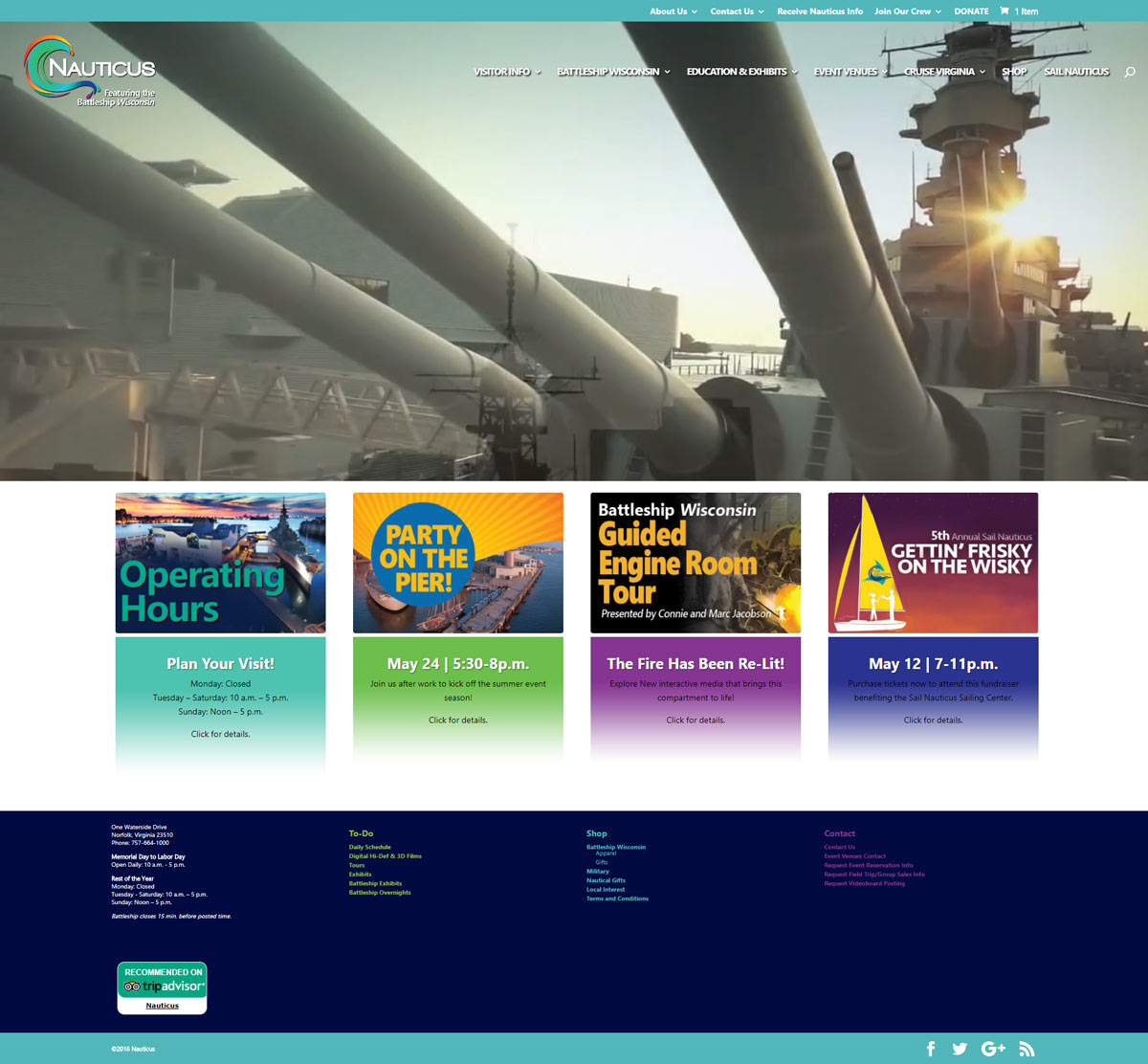1148x1064 pixels.
Task: Click the May 12 | 7-11p.m. heading
Action: coord(933,663)
